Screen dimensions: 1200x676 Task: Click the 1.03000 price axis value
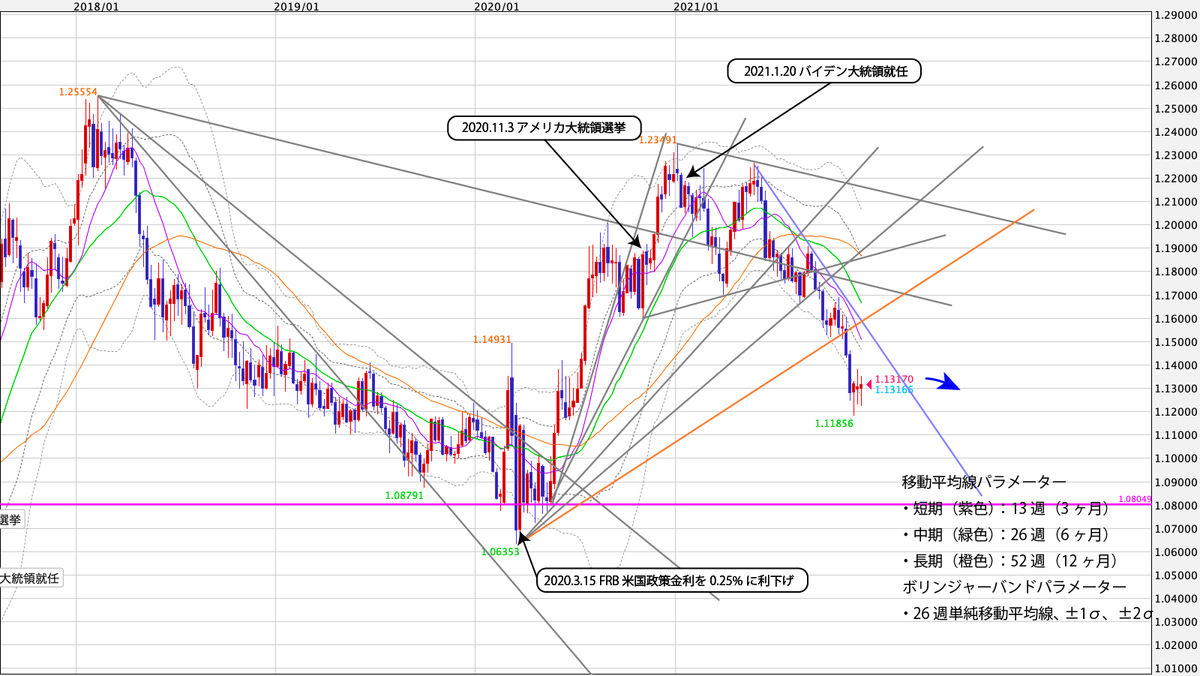(x=1177, y=621)
